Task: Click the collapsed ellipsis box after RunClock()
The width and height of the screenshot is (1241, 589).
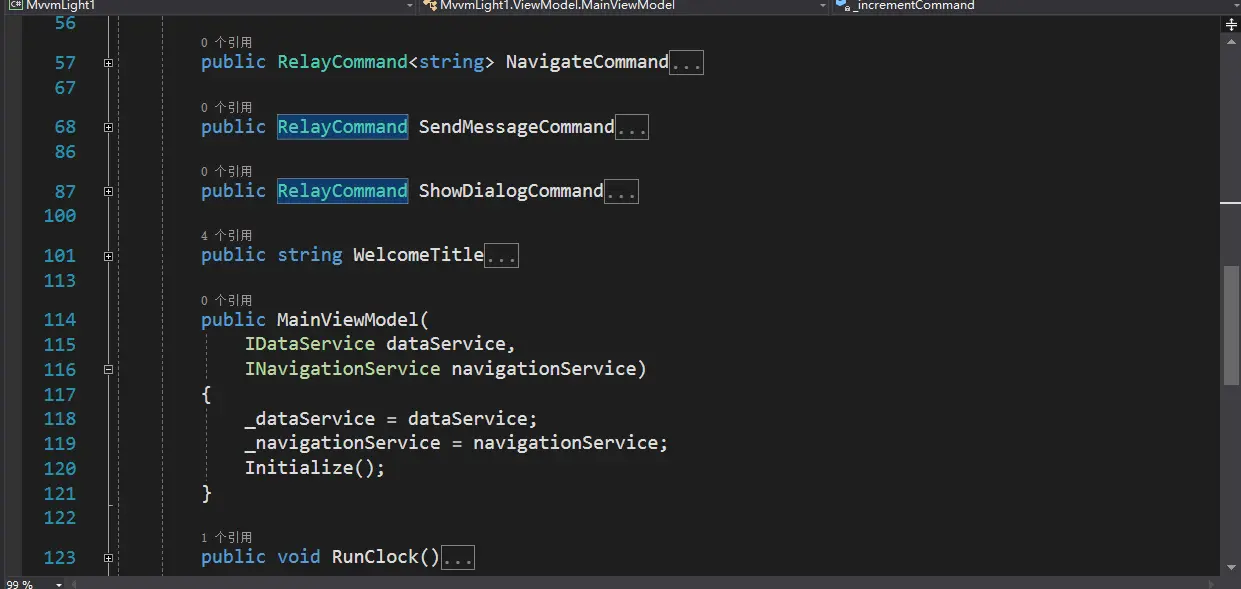Action: click(458, 558)
